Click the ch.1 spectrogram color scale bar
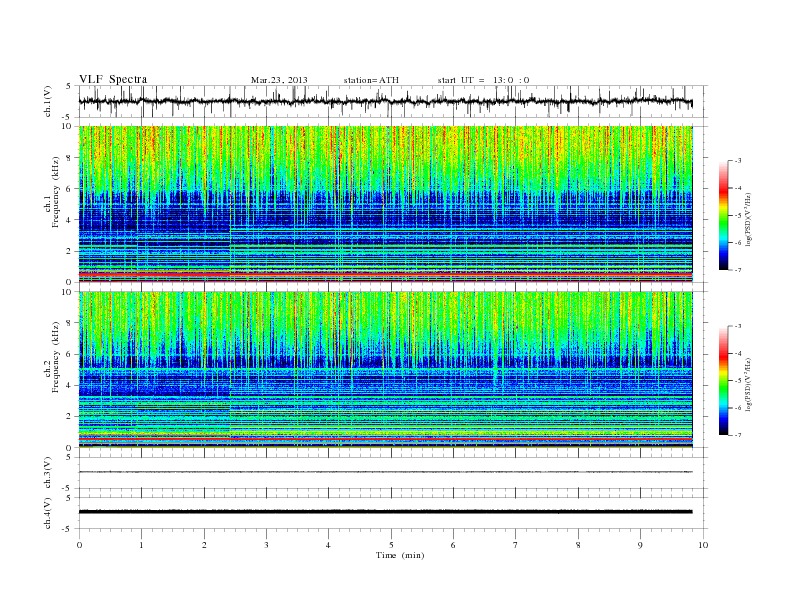 coord(723,215)
